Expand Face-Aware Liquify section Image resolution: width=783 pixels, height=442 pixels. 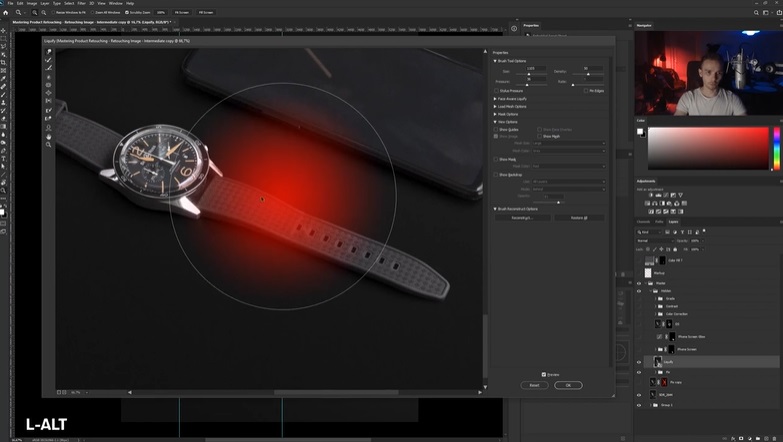[495, 99]
